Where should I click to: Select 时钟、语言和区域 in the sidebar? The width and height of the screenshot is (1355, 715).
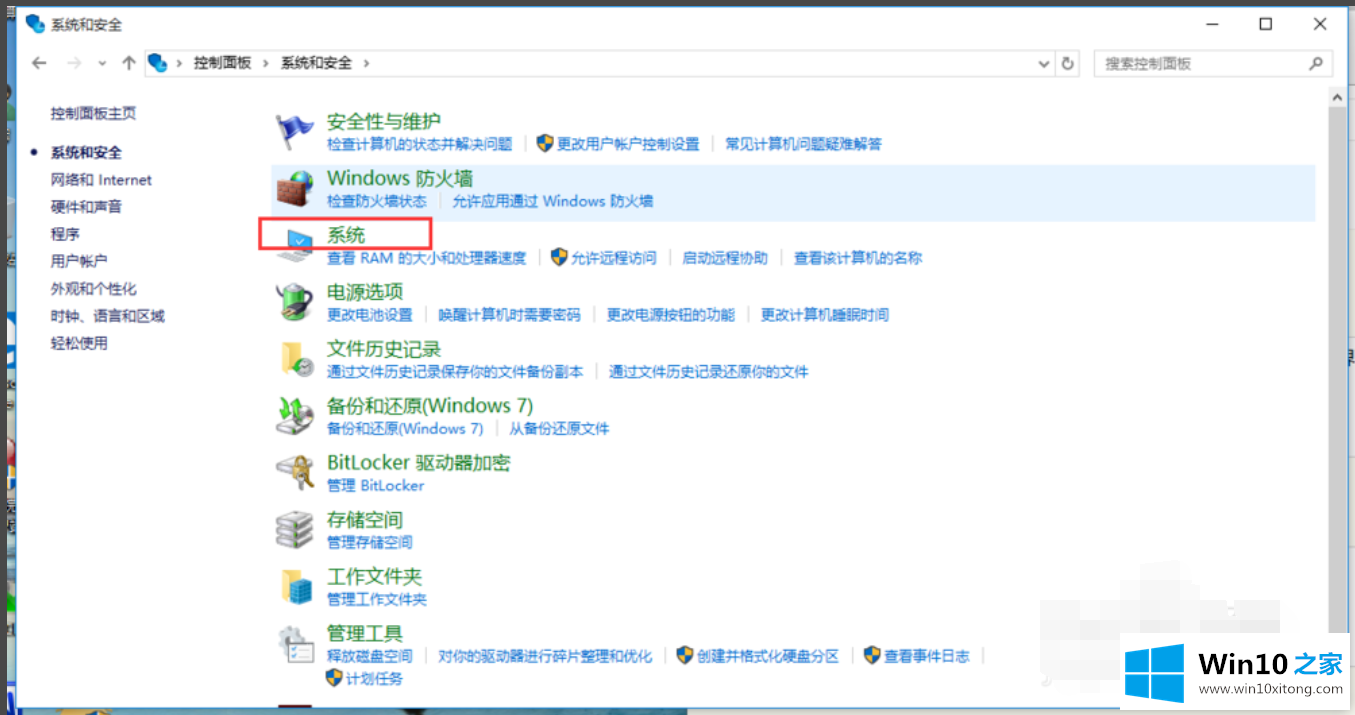[108, 316]
